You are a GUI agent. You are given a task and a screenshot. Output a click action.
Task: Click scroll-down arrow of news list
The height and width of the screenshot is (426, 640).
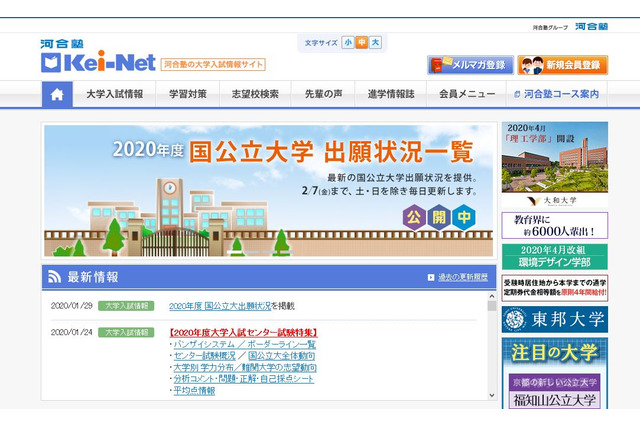(x=492, y=395)
